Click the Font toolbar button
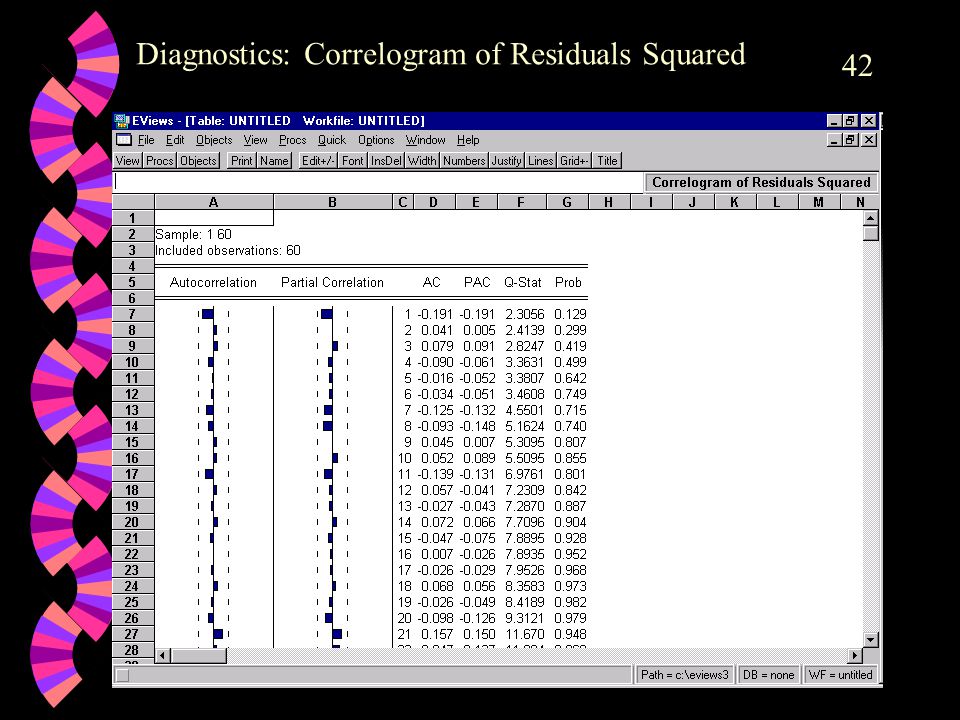Image resolution: width=960 pixels, height=720 pixels. (352, 160)
